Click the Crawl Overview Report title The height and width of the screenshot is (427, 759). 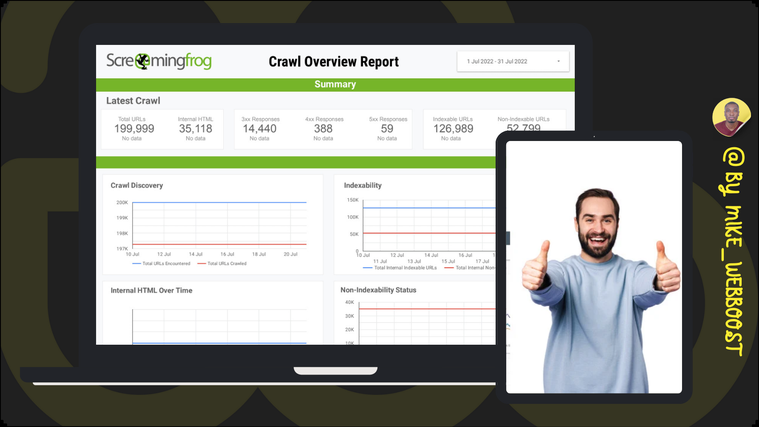[334, 61]
